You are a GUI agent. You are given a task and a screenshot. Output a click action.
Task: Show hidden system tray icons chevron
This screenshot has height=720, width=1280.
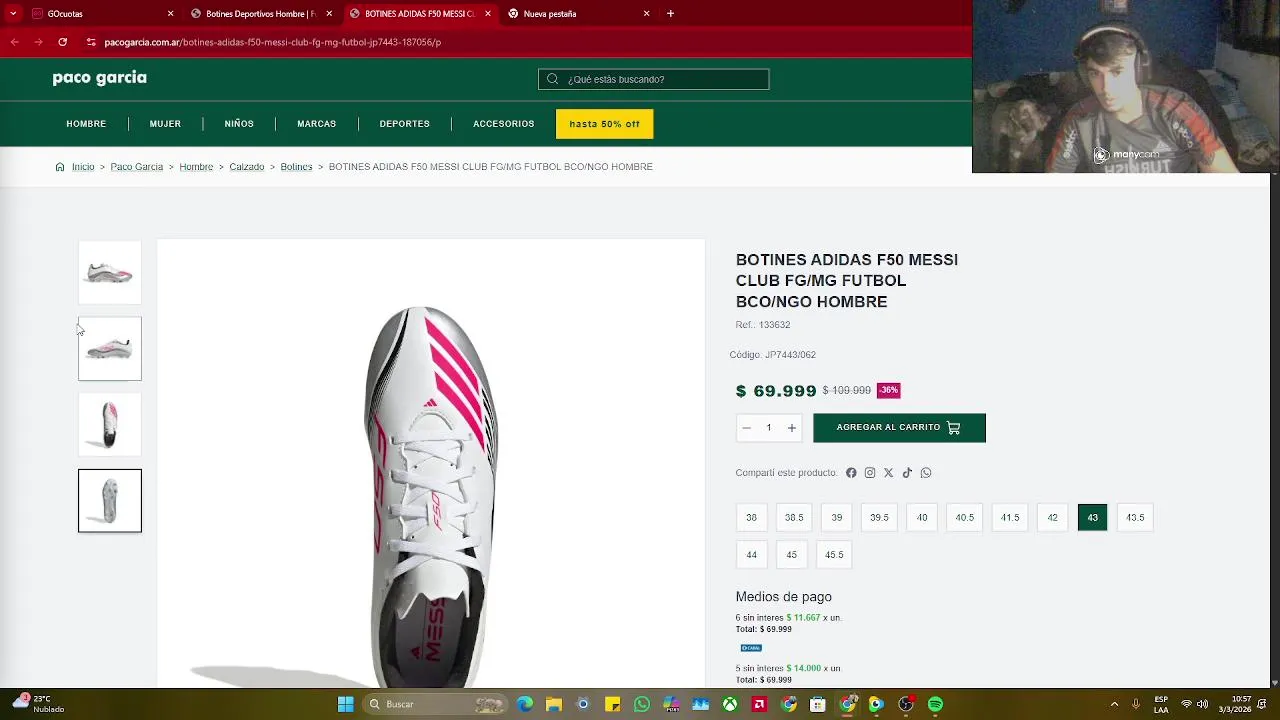1114,704
